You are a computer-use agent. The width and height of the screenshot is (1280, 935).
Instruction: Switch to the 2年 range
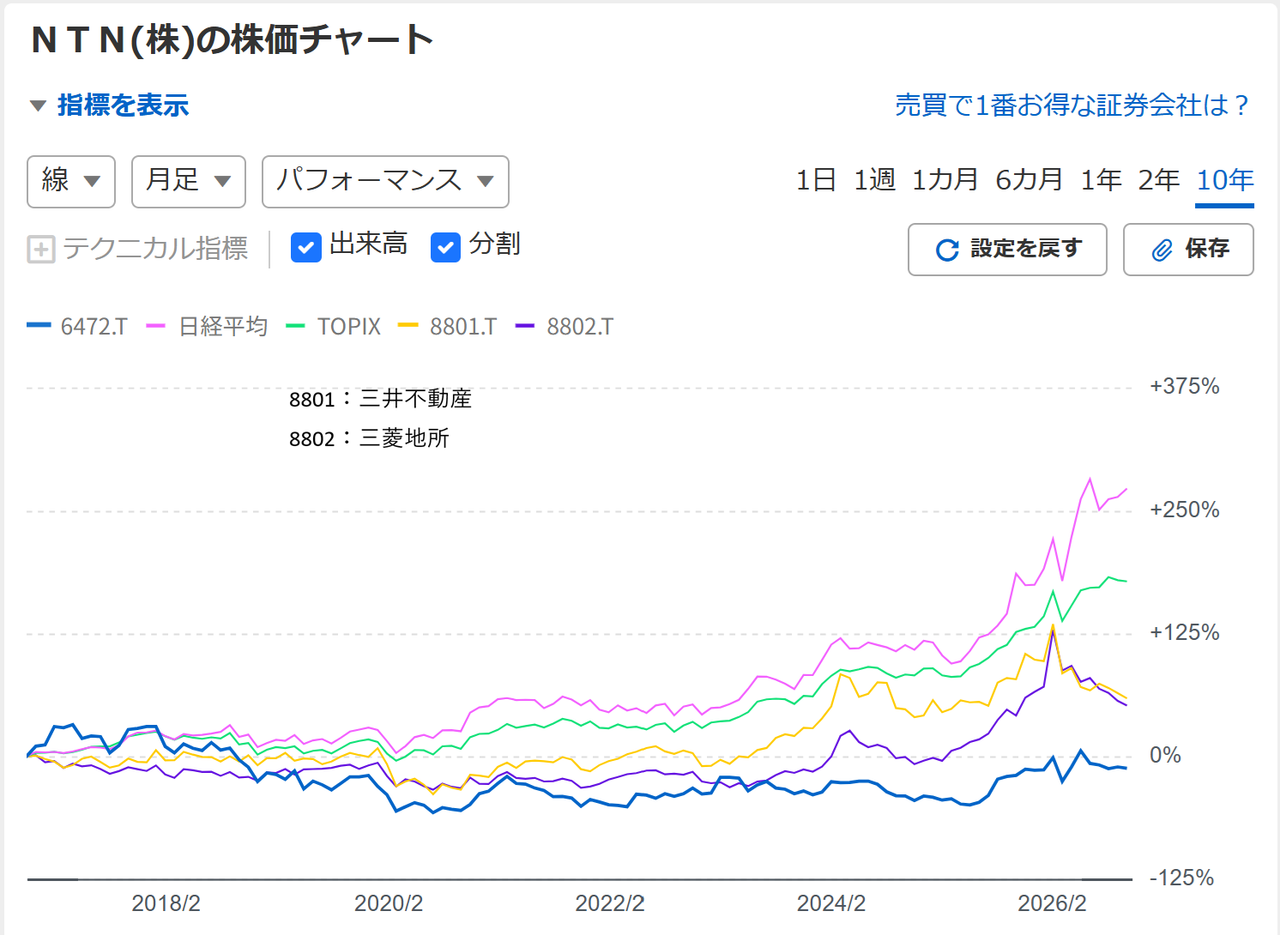tap(1159, 180)
